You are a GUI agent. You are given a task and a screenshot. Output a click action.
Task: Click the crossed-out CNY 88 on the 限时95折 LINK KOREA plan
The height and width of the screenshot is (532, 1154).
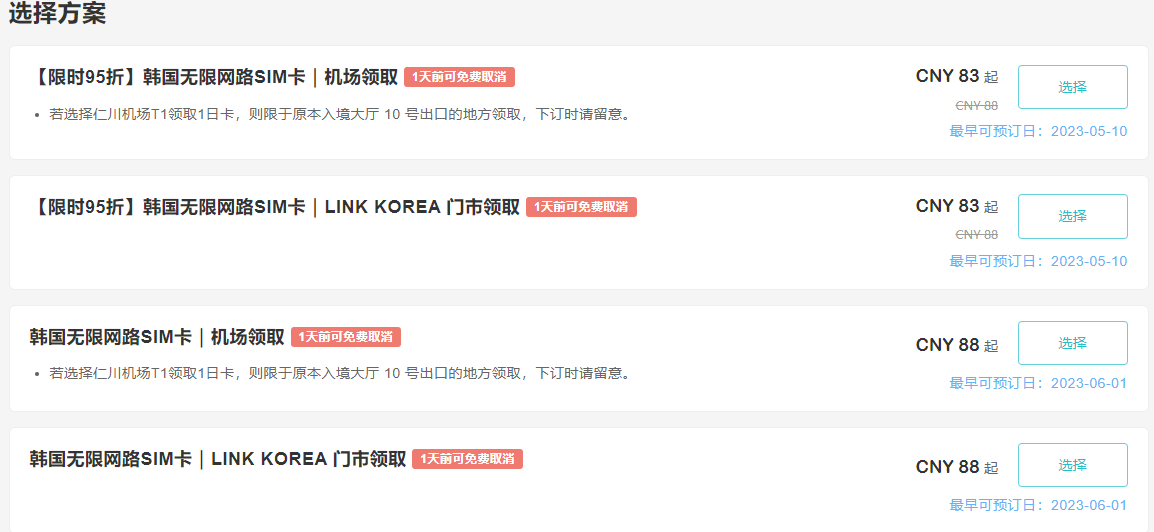click(x=976, y=234)
